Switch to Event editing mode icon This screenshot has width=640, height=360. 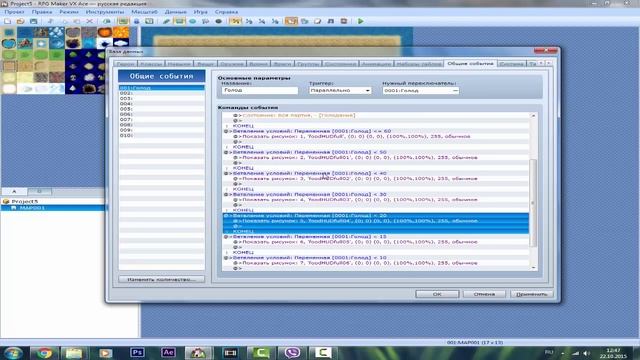[x=136, y=21]
